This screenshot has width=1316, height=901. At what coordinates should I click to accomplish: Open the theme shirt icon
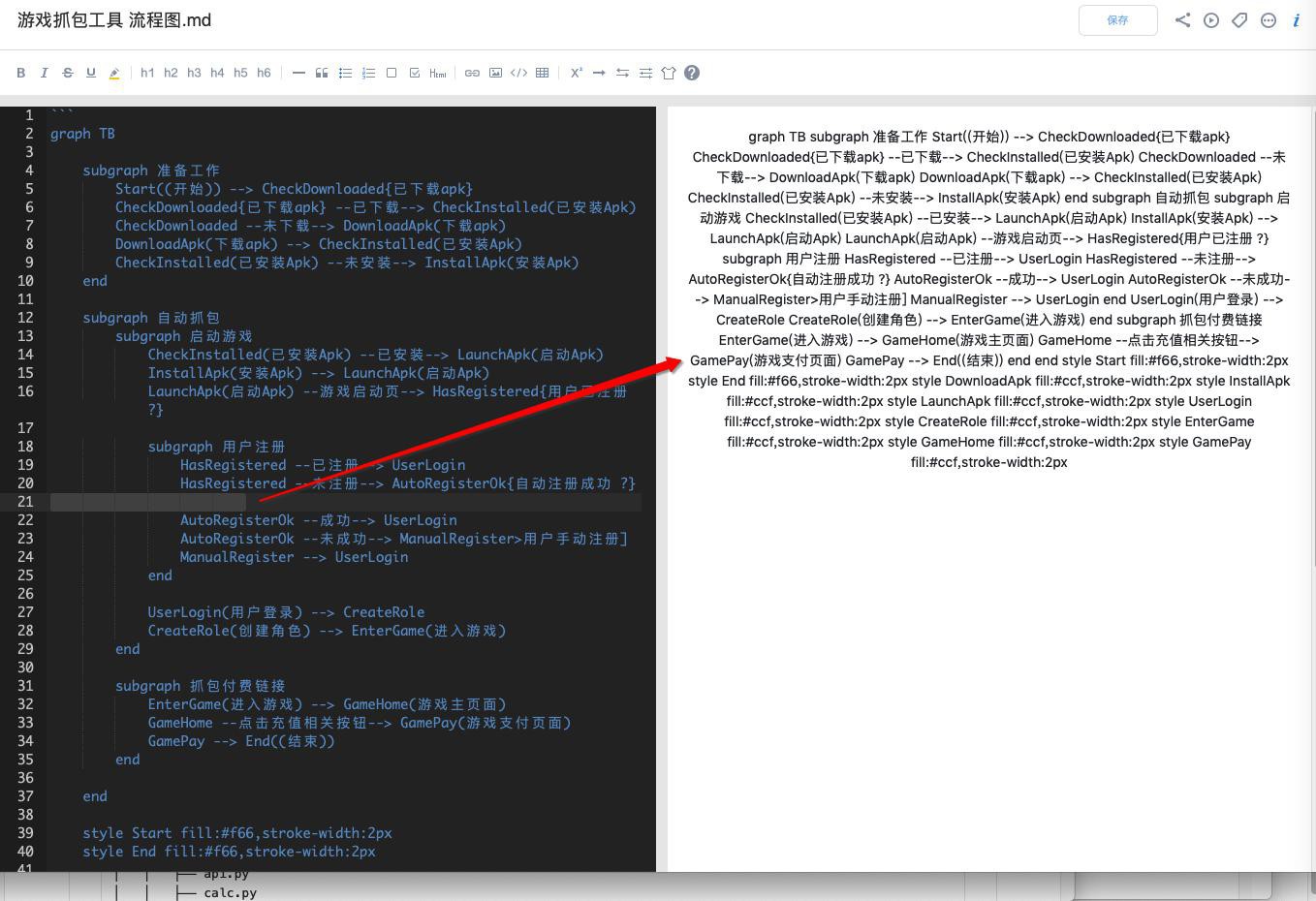pos(669,73)
